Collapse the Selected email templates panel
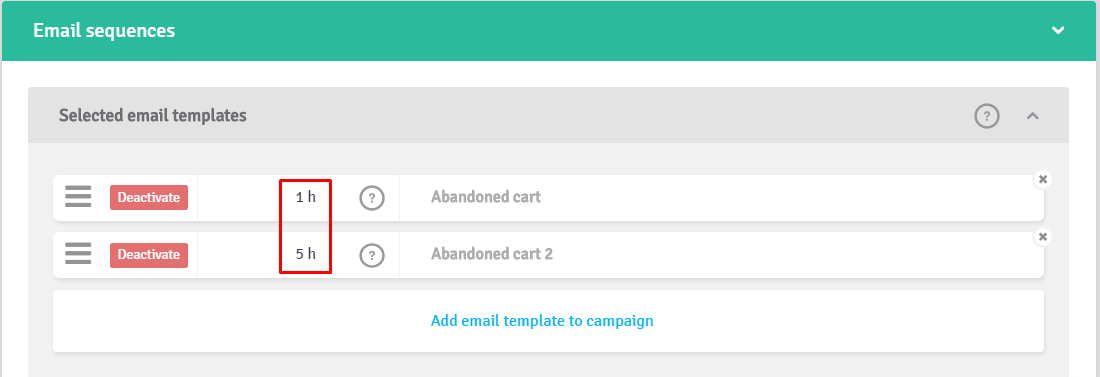 [1032, 116]
